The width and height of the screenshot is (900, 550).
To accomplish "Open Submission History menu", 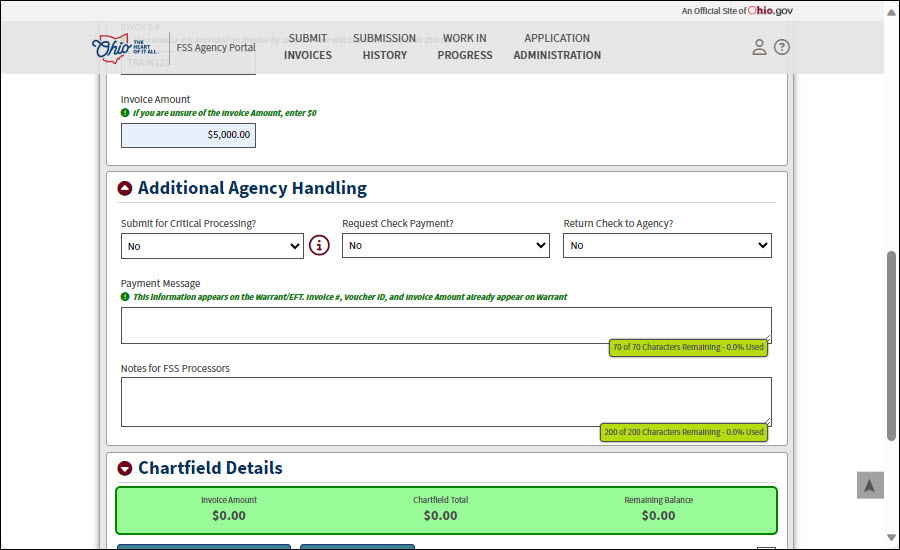I will 385,47.
